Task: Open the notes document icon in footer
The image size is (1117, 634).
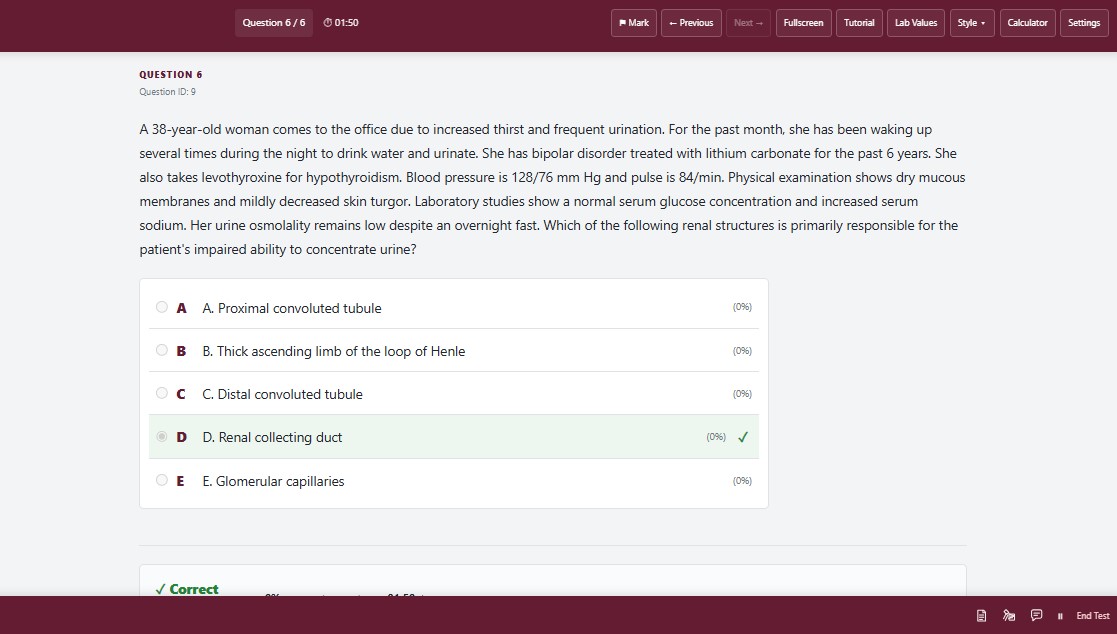Action: [981, 615]
